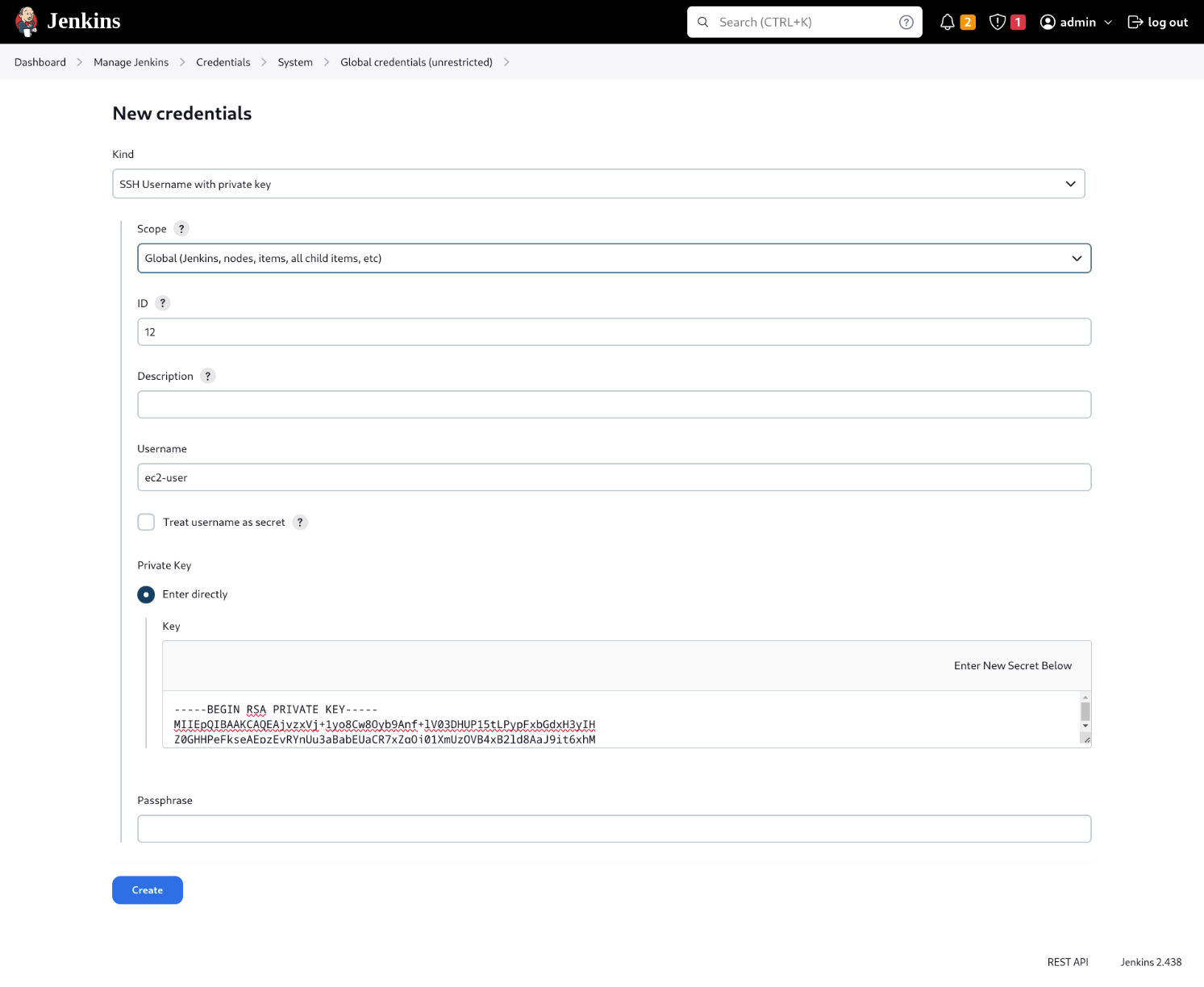Expand menu after Credentials breadcrumb
The height and width of the screenshot is (987, 1204).
click(264, 62)
